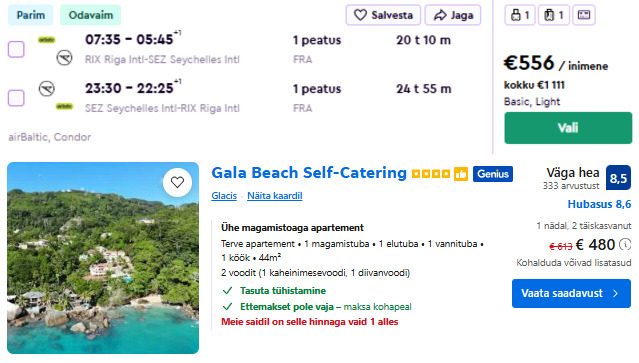This screenshot has height=363, width=639.
Task: Share the flight using Jaga button
Action: tap(453, 15)
